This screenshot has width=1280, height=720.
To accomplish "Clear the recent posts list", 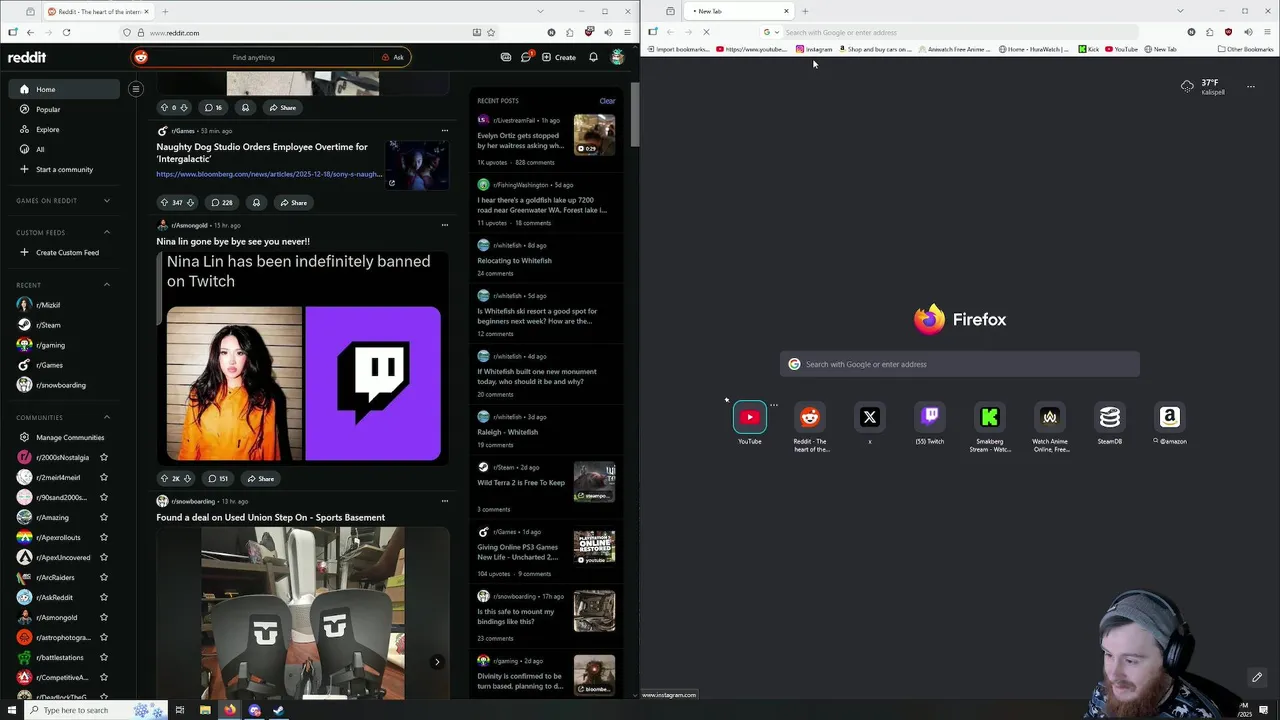I will pyautogui.click(x=607, y=101).
